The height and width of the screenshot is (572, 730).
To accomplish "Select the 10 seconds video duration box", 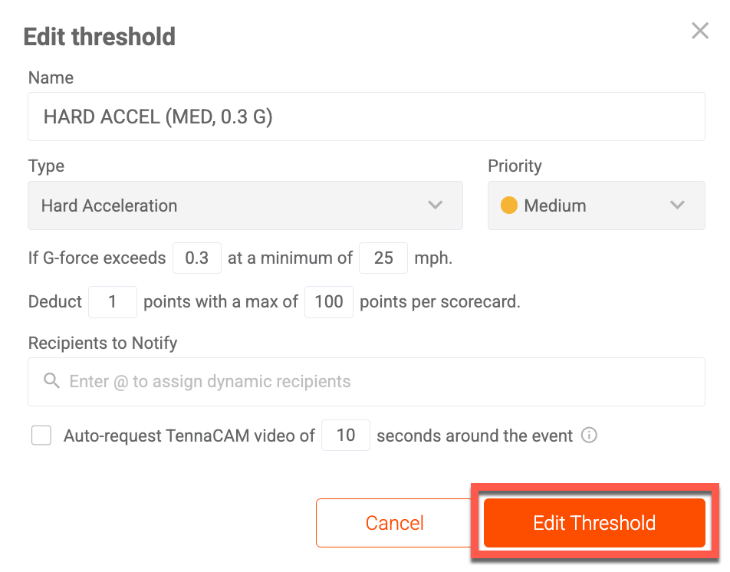I will [345, 435].
